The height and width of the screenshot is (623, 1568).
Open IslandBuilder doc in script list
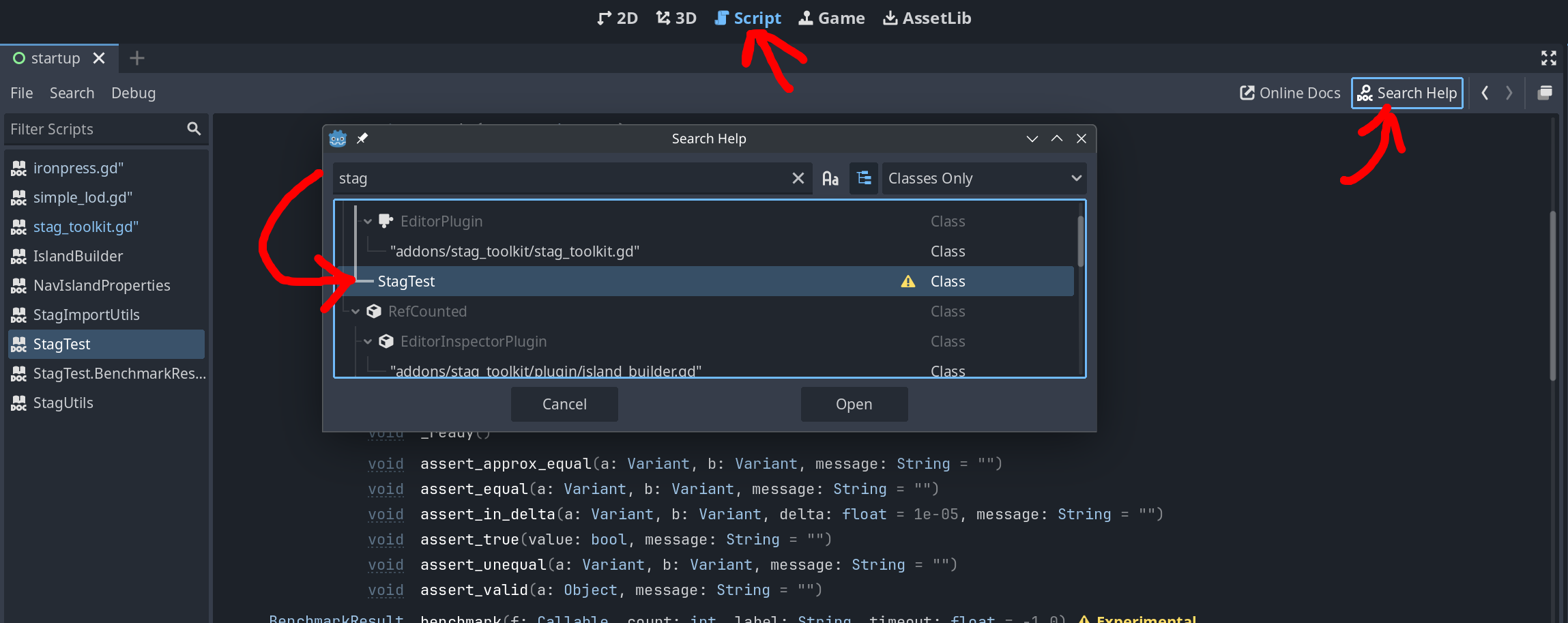[106, 256]
